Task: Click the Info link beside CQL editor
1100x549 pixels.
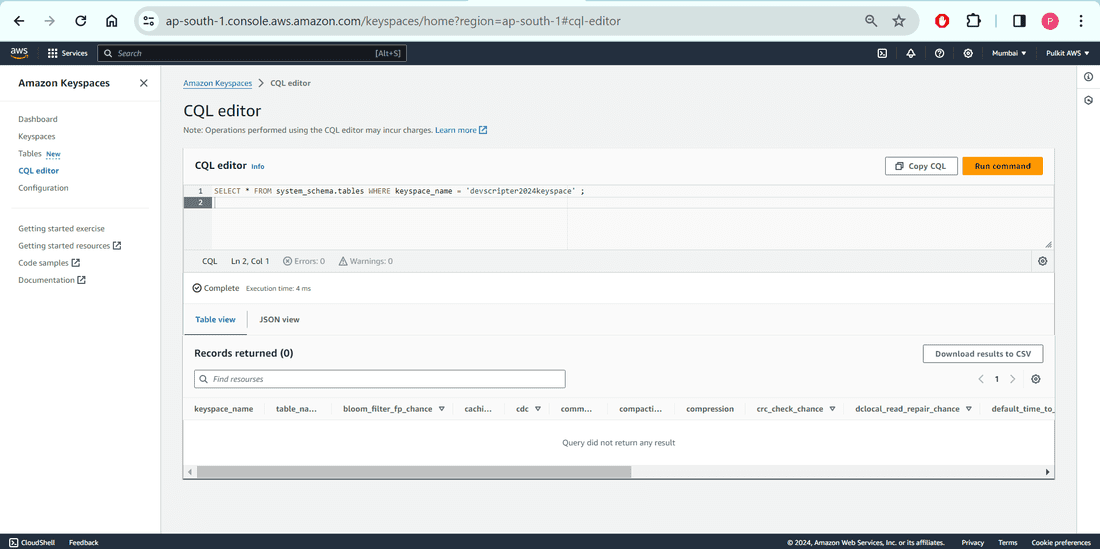Action: (x=258, y=167)
